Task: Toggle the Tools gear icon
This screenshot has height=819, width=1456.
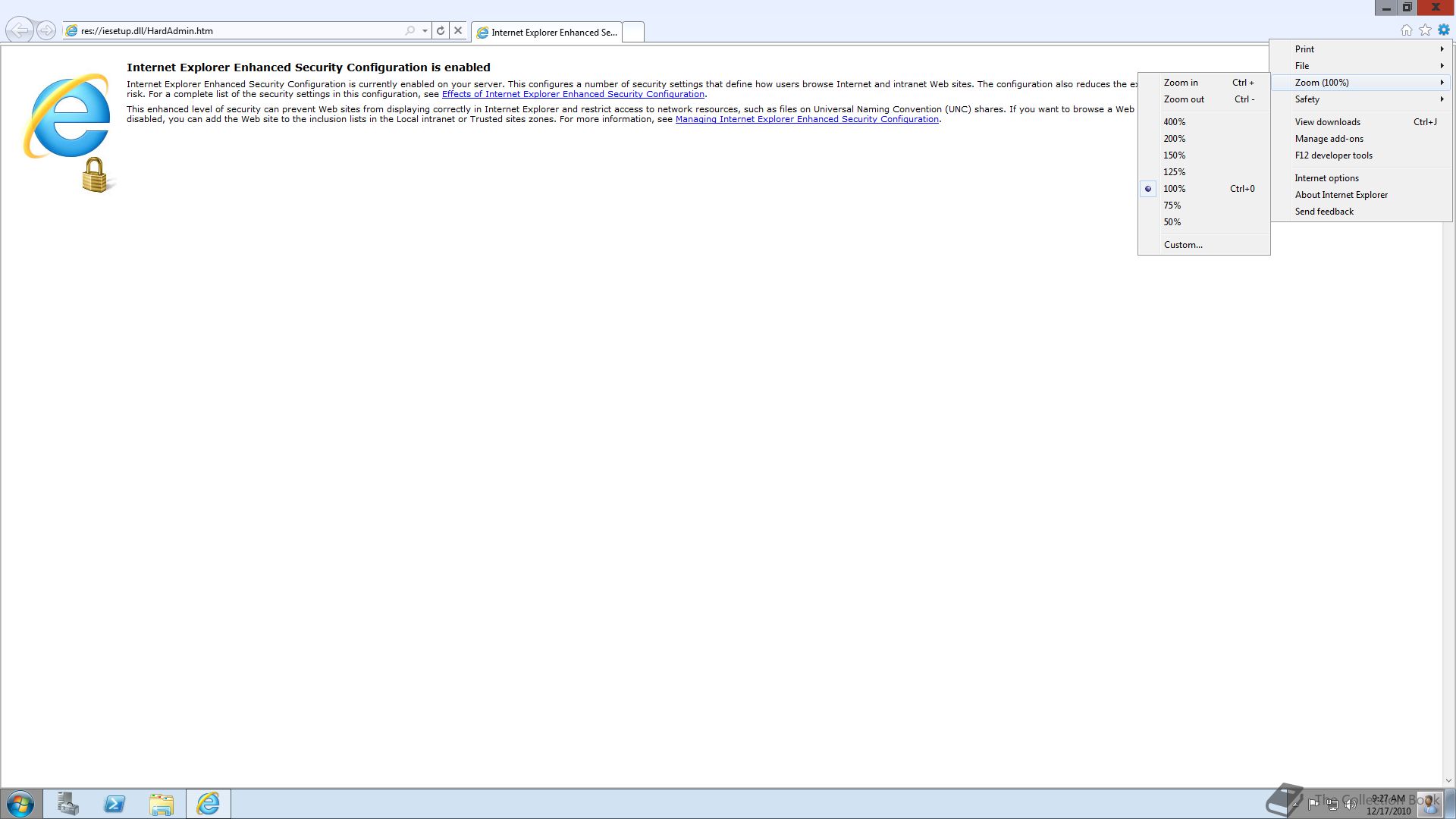Action: coord(1444,30)
